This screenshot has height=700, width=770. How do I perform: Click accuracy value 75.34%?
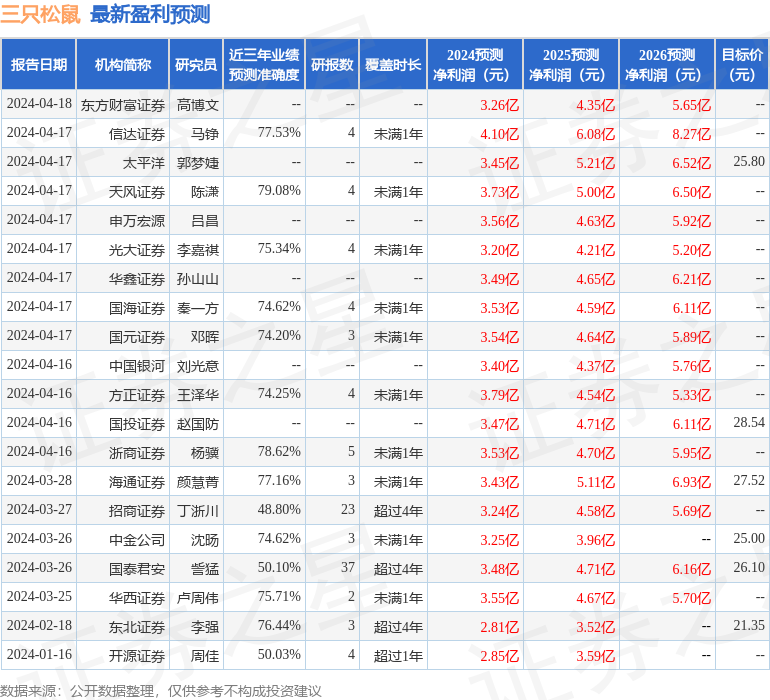(x=279, y=249)
